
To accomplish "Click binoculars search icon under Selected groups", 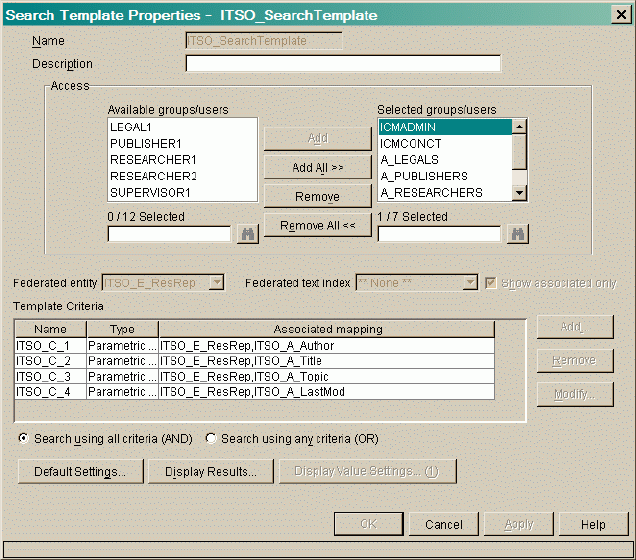I will click(x=517, y=233).
